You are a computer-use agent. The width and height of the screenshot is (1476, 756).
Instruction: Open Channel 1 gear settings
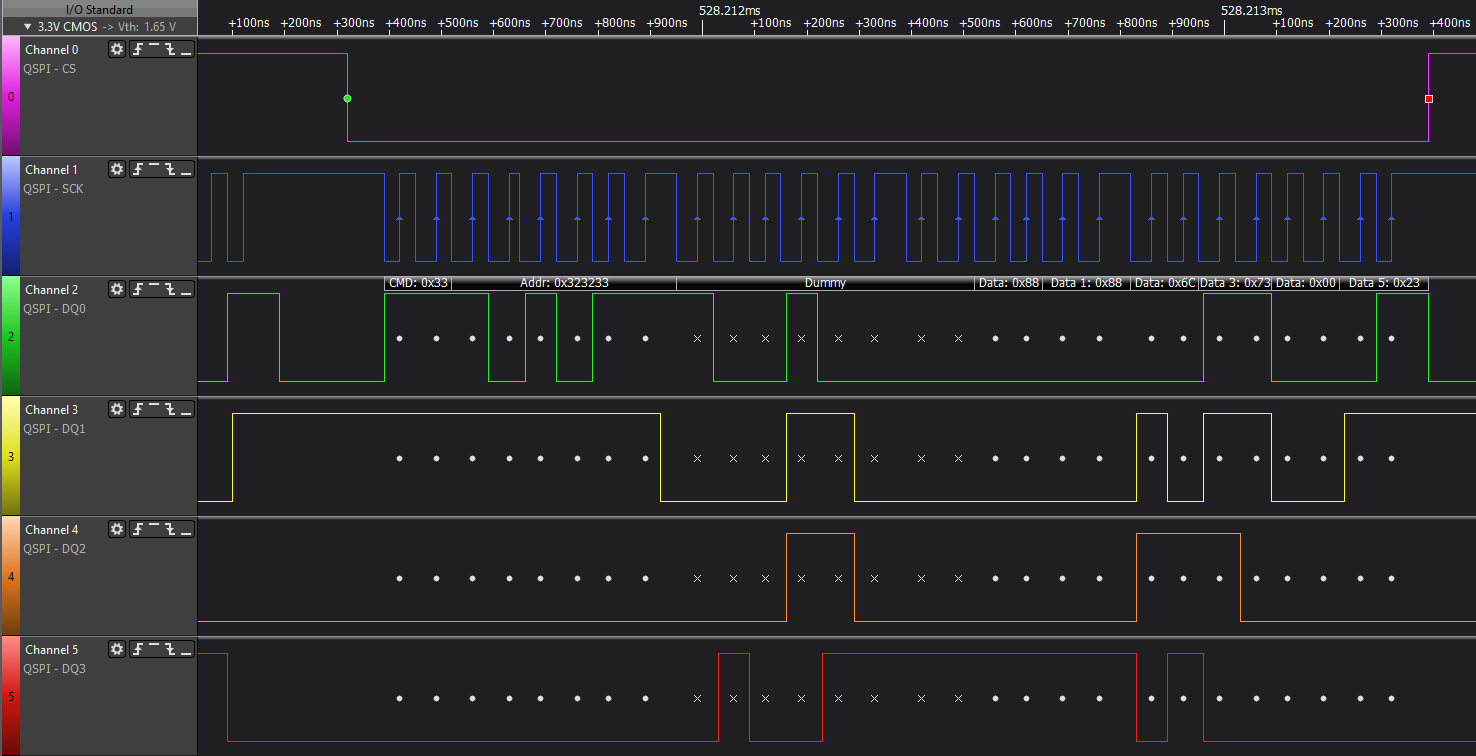[x=117, y=170]
